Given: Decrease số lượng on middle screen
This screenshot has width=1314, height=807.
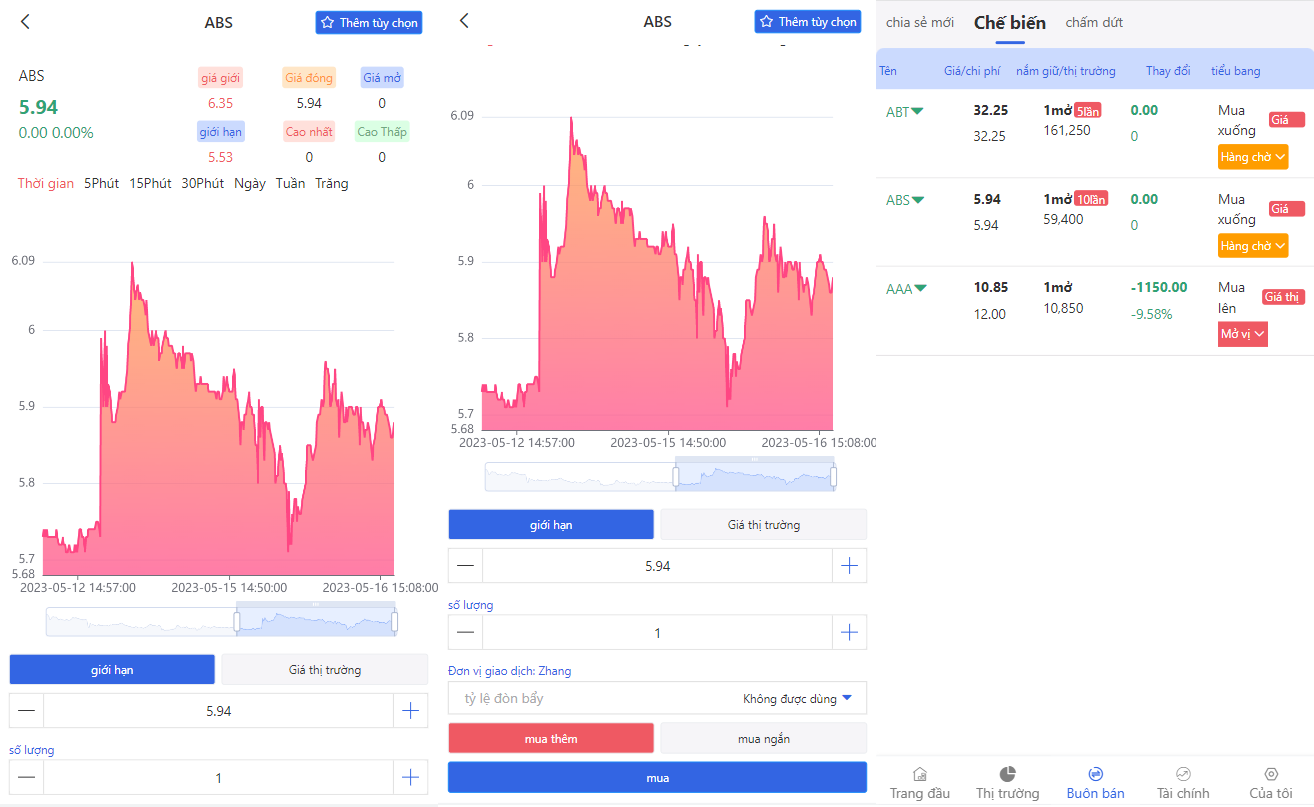Looking at the screenshot, I should [465, 632].
